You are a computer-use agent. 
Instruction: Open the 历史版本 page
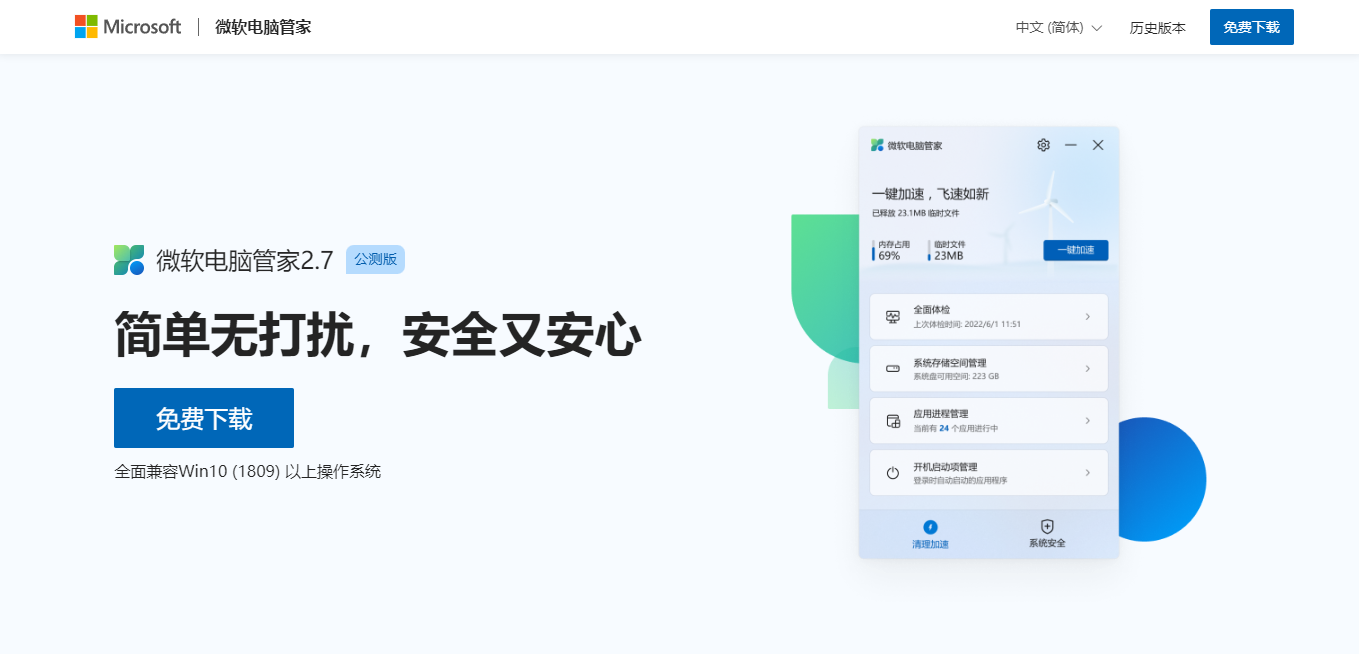[1157, 27]
